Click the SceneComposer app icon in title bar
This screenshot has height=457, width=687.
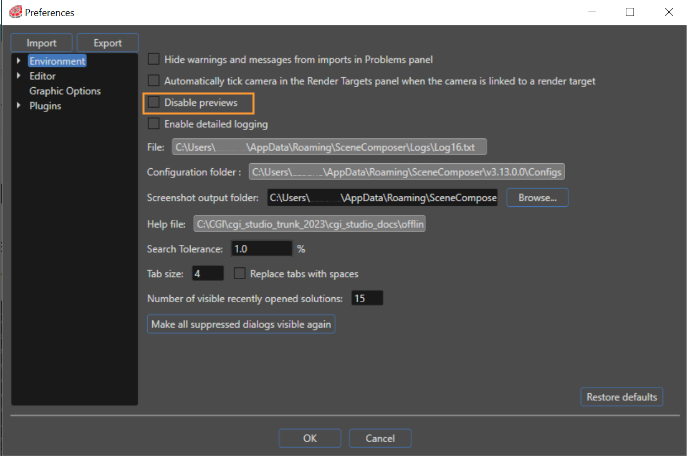tap(15, 12)
